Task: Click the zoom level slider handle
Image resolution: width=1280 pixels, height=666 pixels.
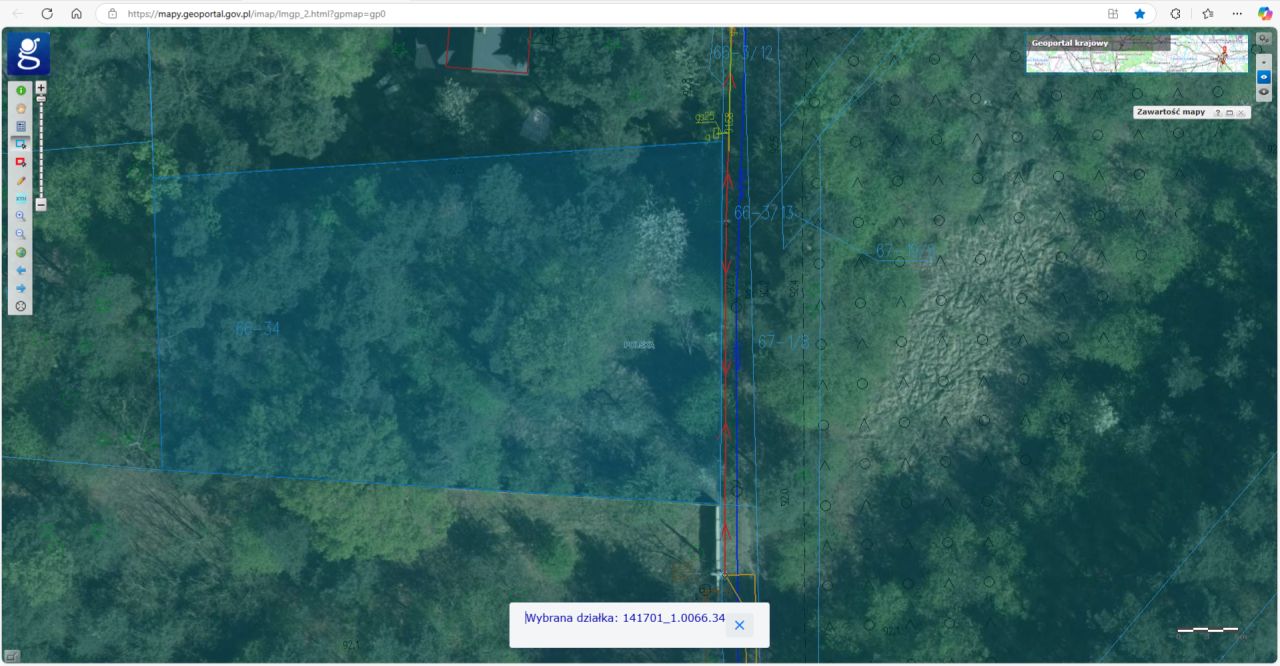Action: [x=41, y=99]
